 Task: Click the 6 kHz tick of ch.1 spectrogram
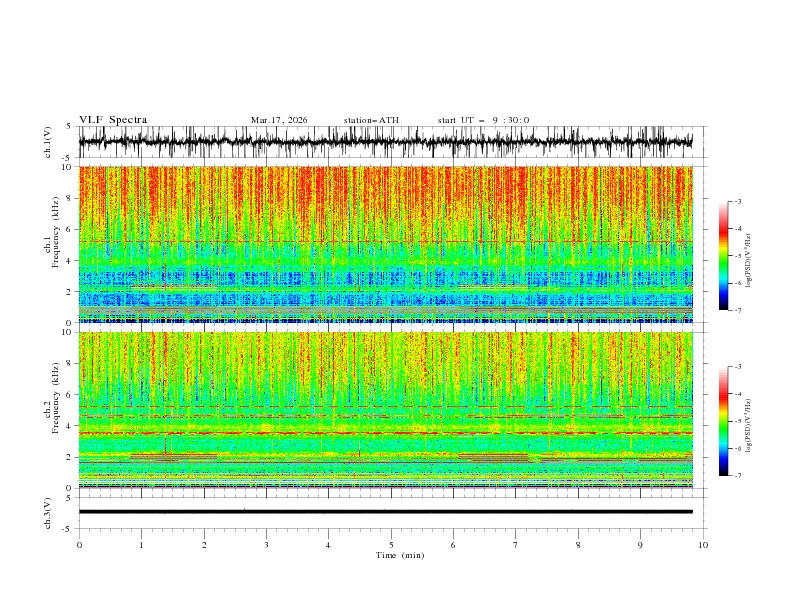71,229
